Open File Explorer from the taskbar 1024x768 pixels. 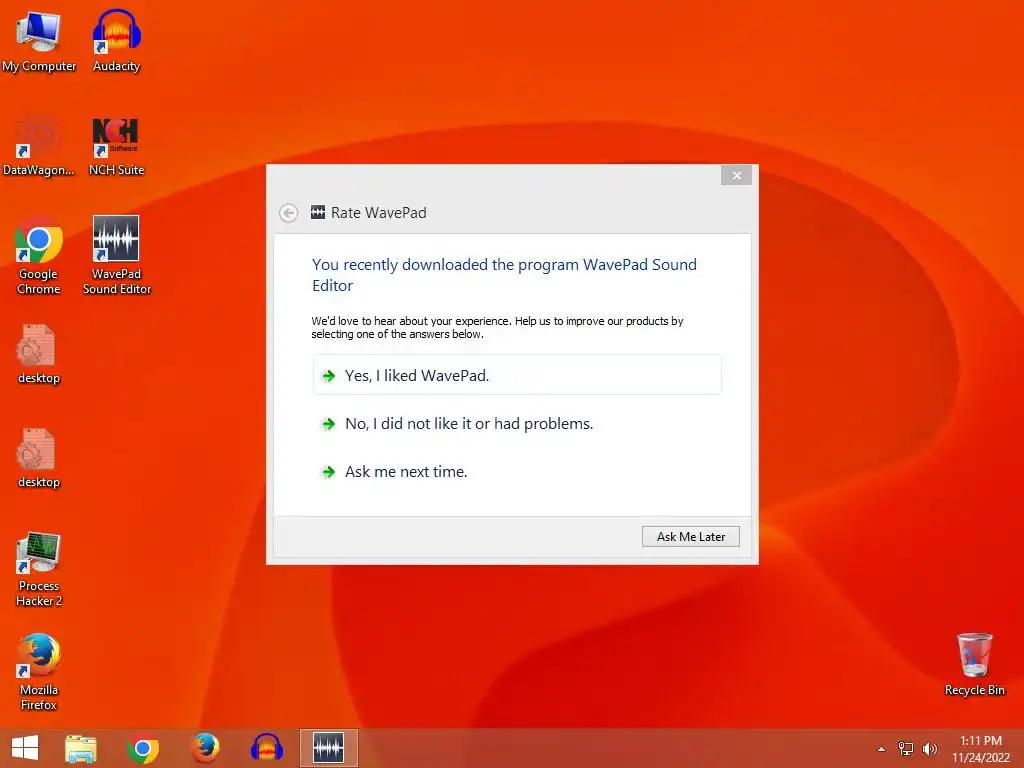[81, 748]
